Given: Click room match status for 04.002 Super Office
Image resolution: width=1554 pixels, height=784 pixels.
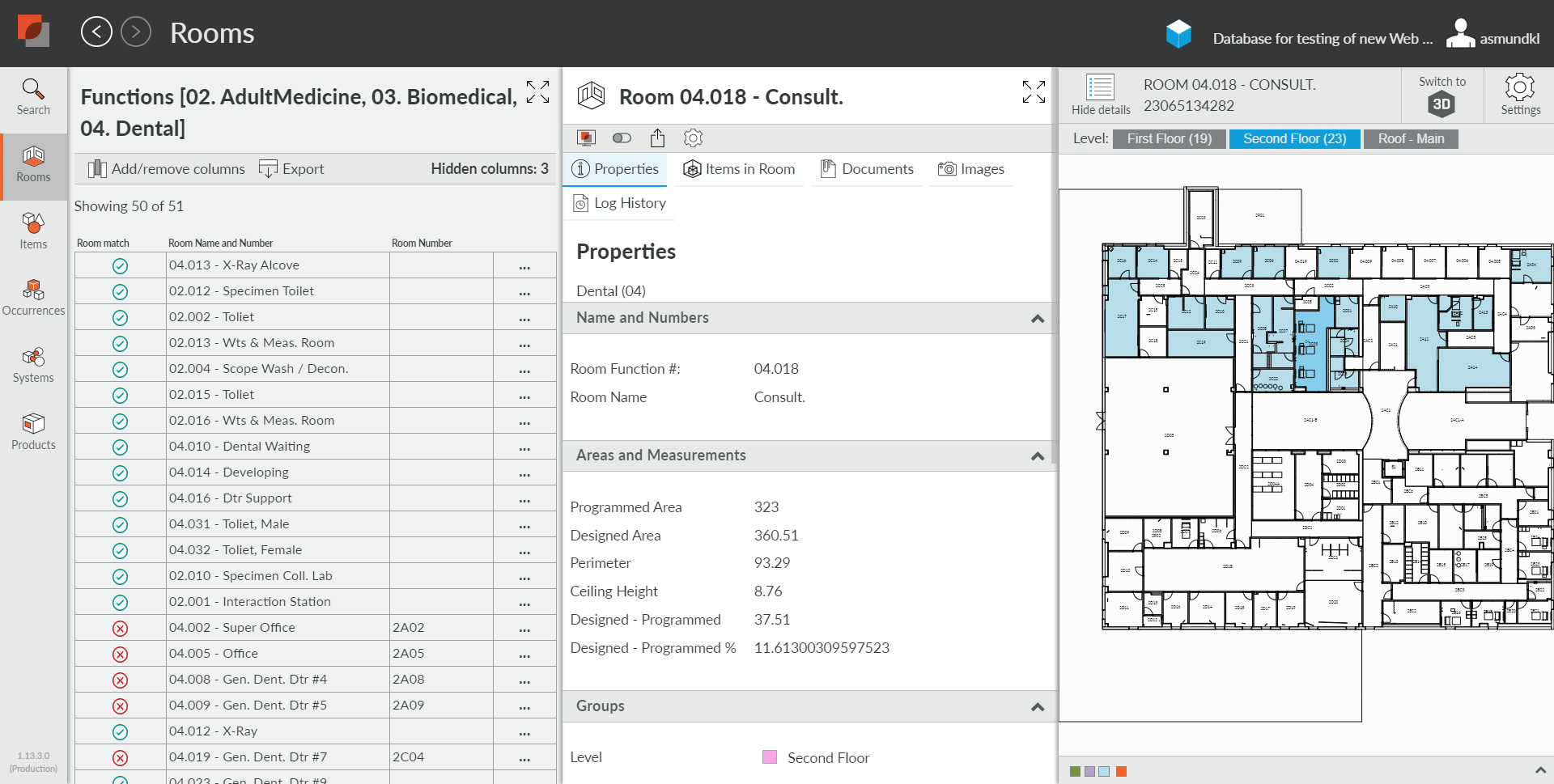Looking at the screenshot, I should coord(120,628).
